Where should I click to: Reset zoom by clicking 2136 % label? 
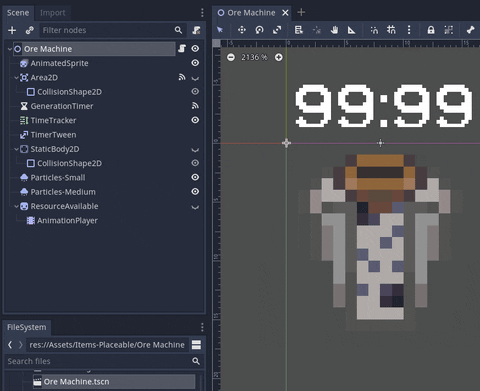(x=254, y=57)
